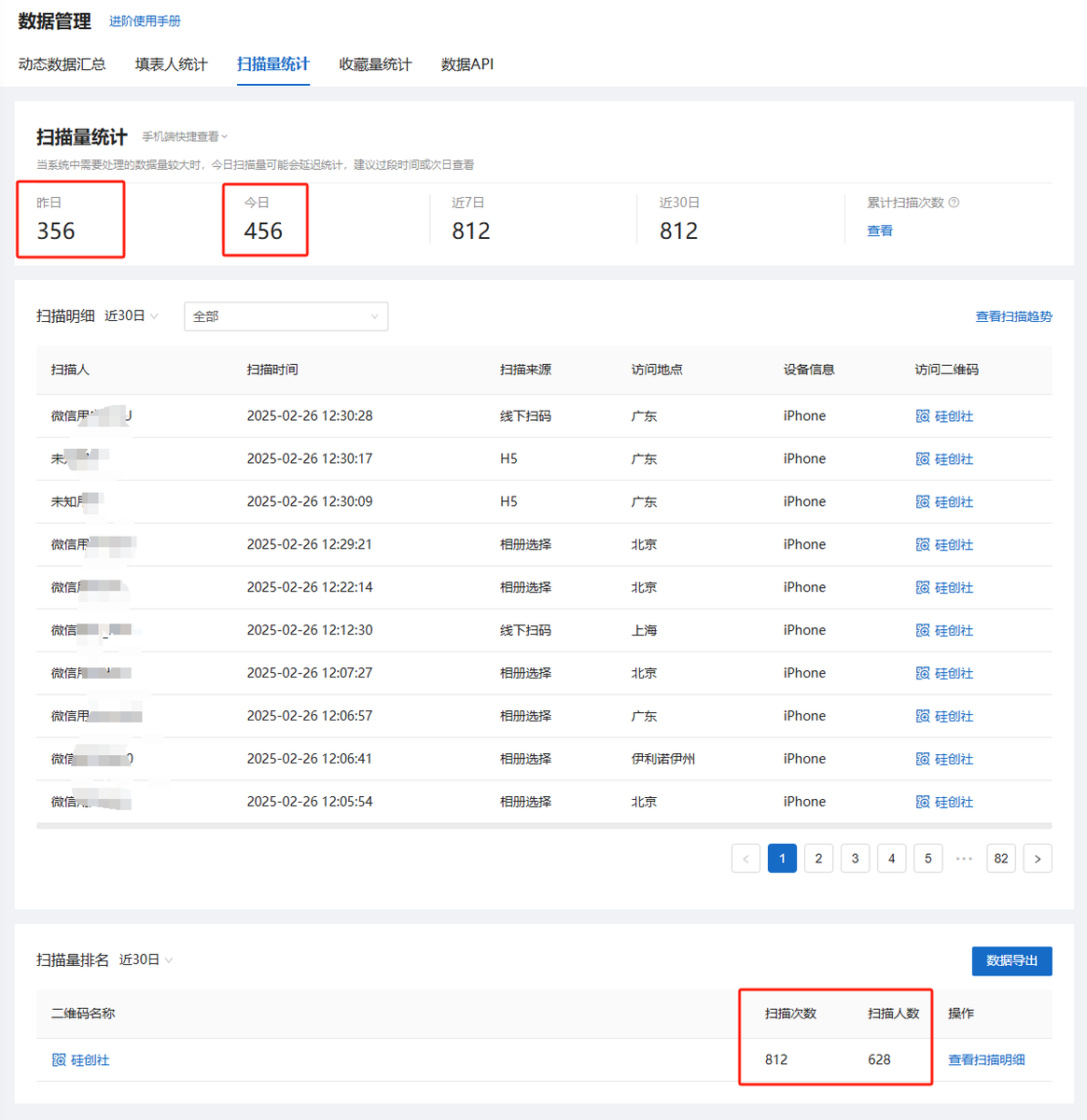
Task: Click the 近7日 value 812
Action: [x=471, y=231]
